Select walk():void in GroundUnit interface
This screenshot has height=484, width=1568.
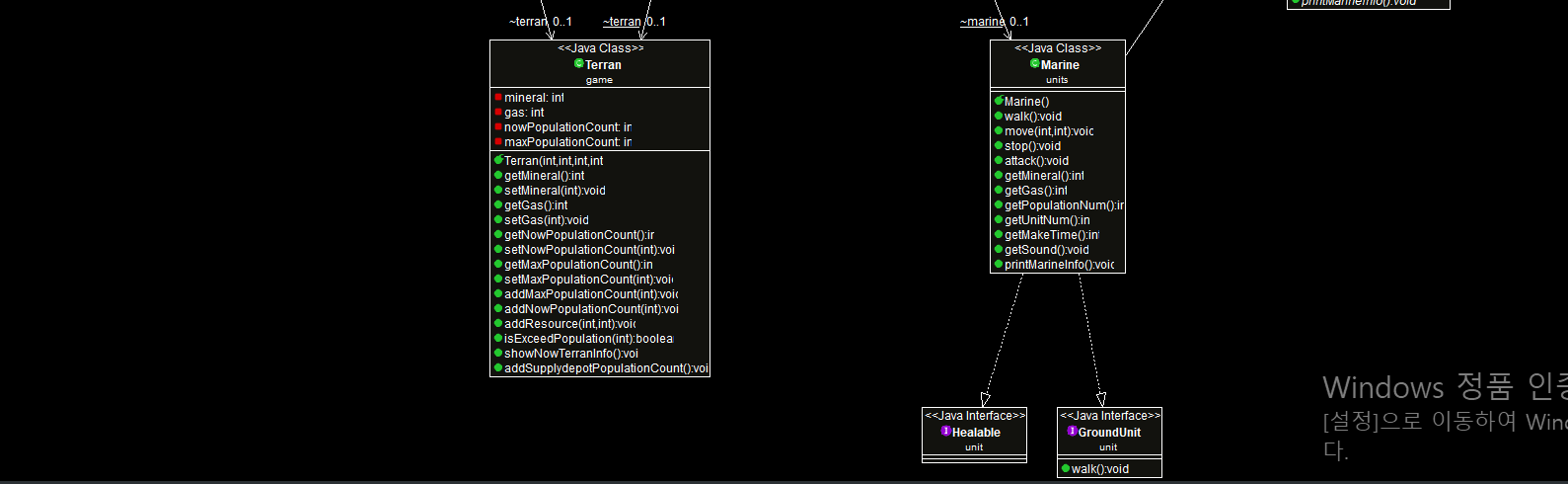click(x=1100, y=469)
